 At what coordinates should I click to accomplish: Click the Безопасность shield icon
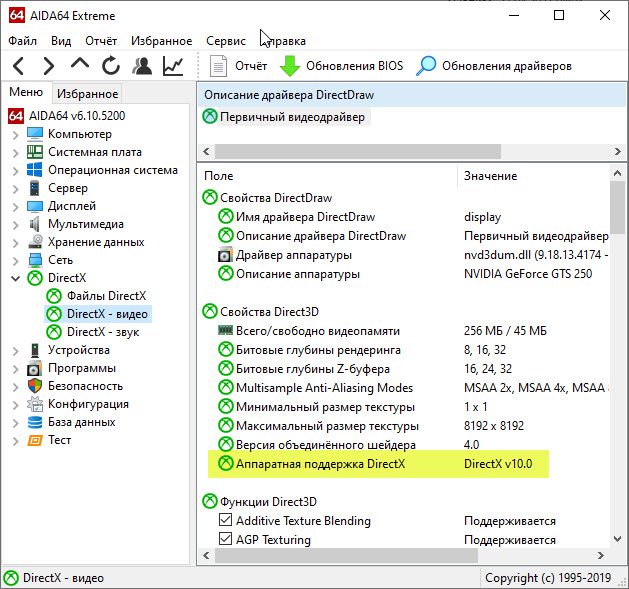tap(35, 386)
